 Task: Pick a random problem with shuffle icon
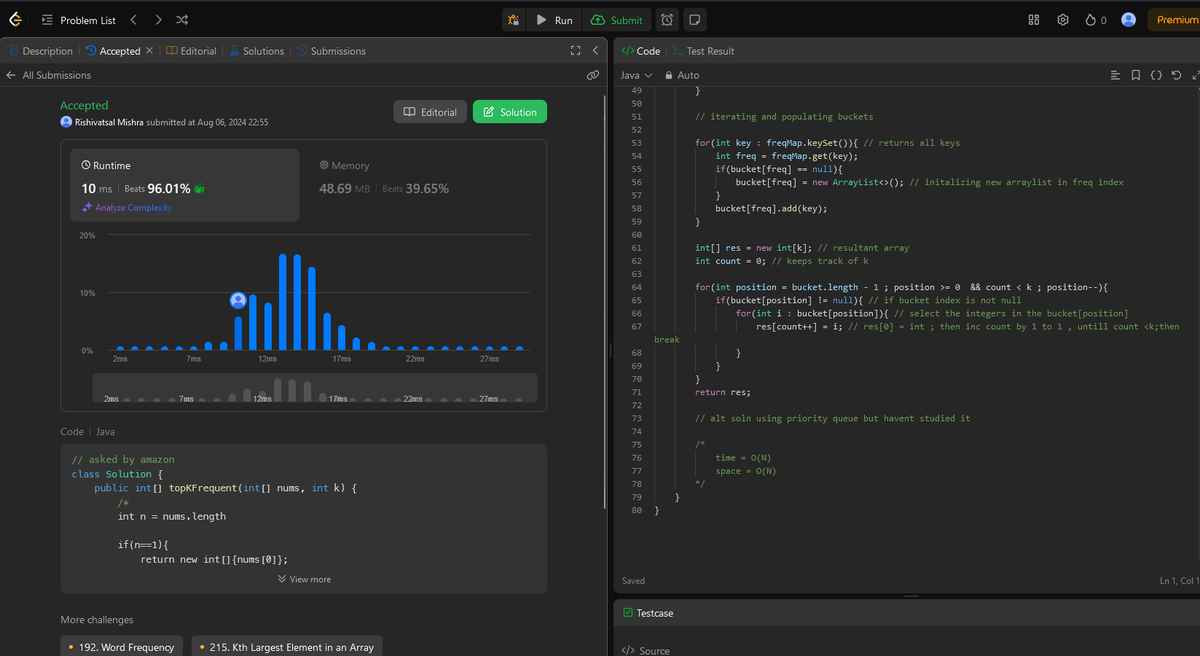click(182, 20)
